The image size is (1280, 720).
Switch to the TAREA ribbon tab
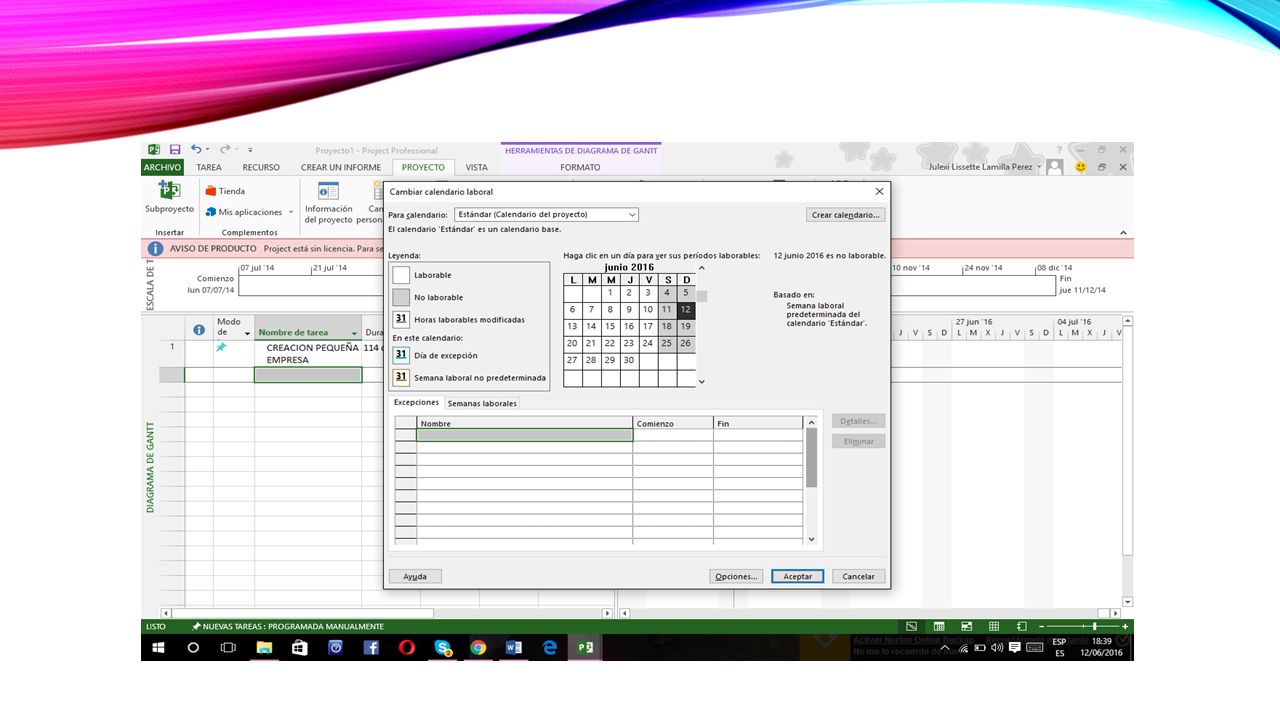click(209, 167)
